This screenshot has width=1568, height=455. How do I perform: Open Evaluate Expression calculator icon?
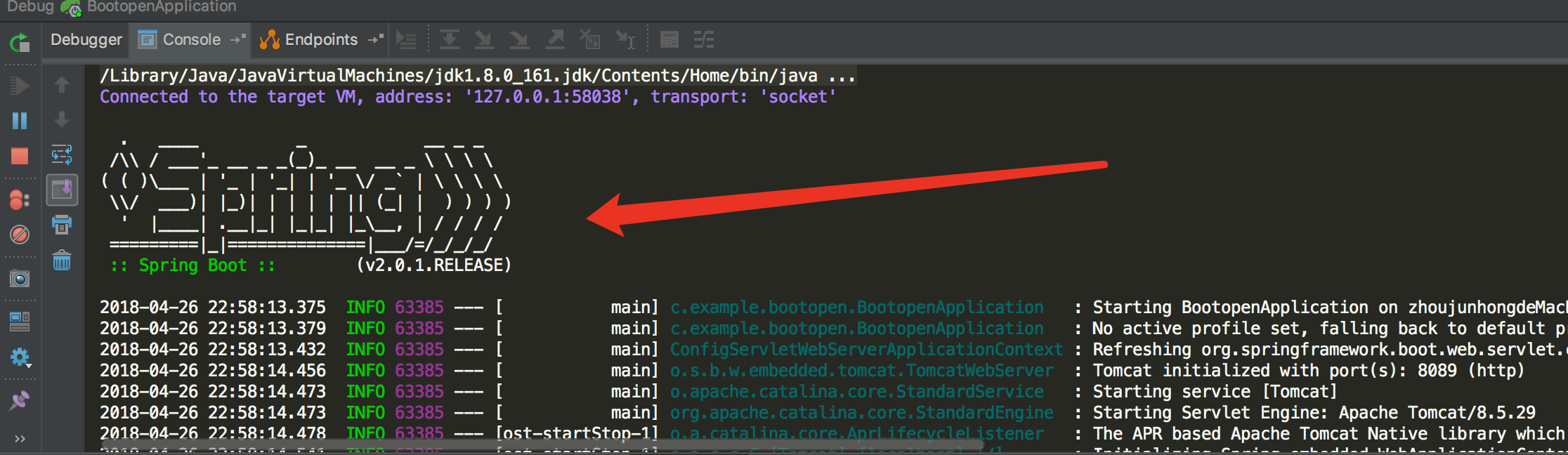[x=669, y=40]
